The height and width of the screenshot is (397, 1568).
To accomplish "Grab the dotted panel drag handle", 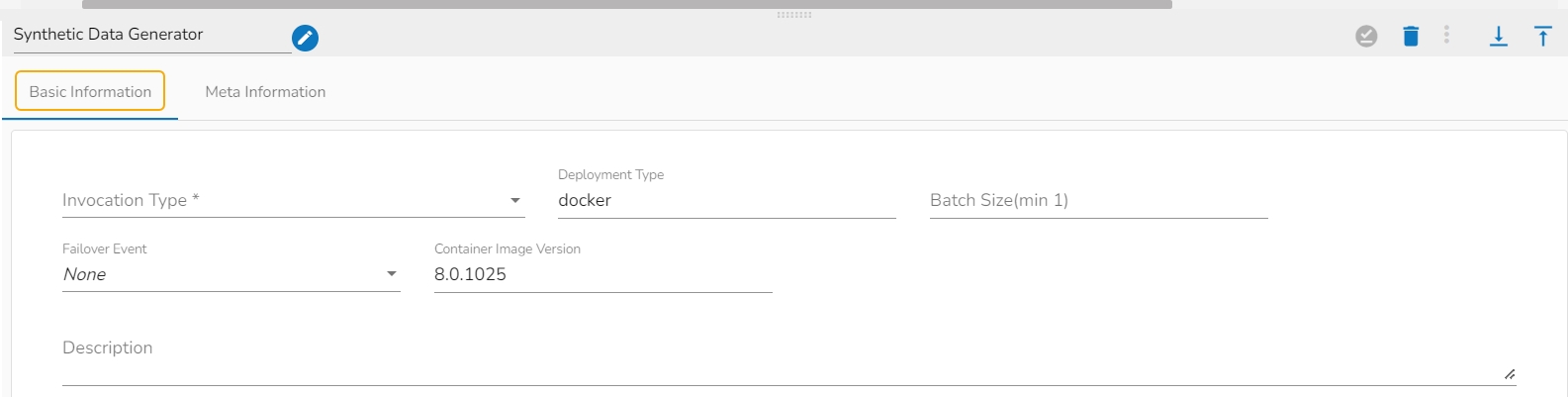I will click(794, 15).
